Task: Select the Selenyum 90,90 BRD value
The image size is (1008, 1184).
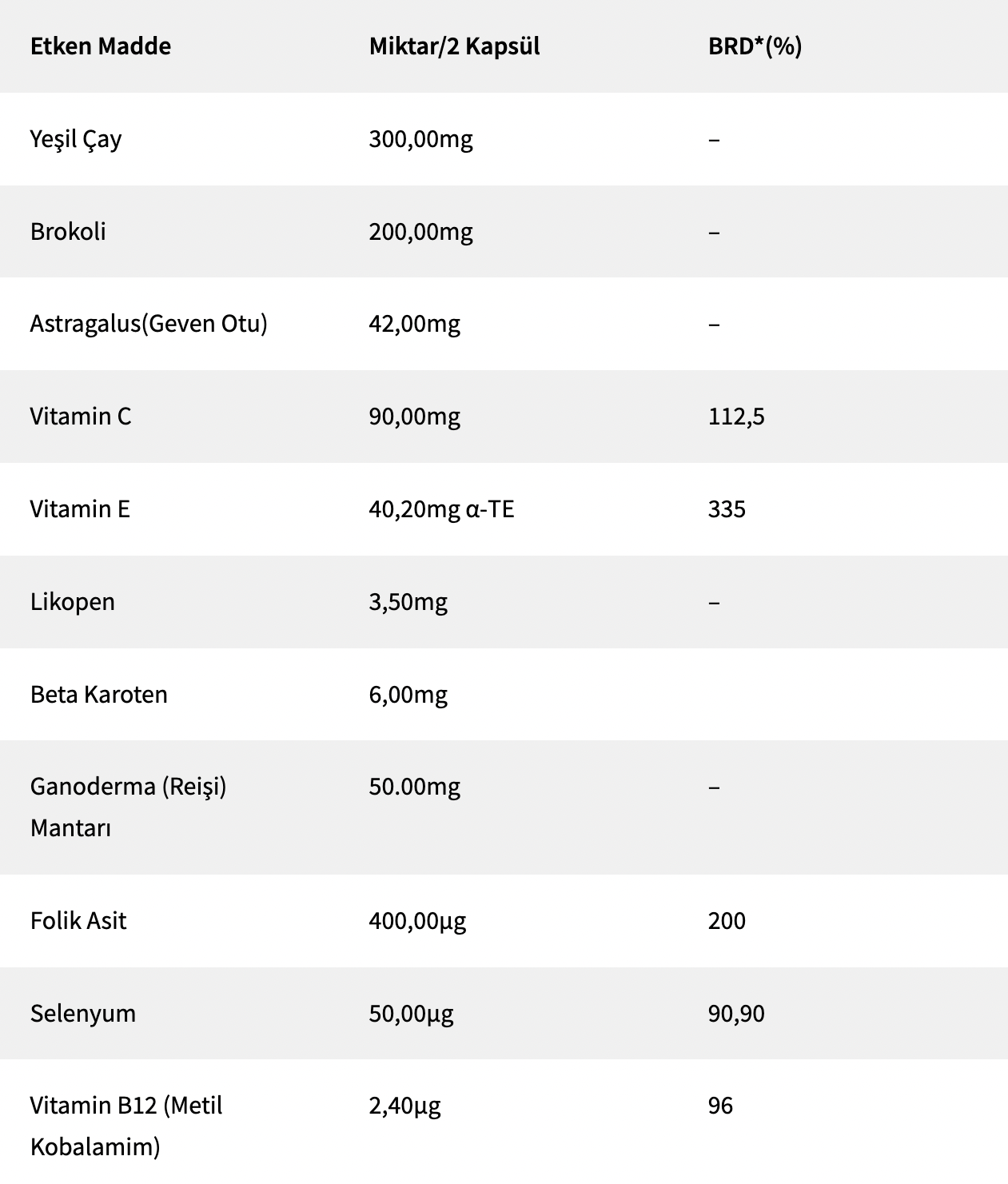Action: tap(736, 1014)
